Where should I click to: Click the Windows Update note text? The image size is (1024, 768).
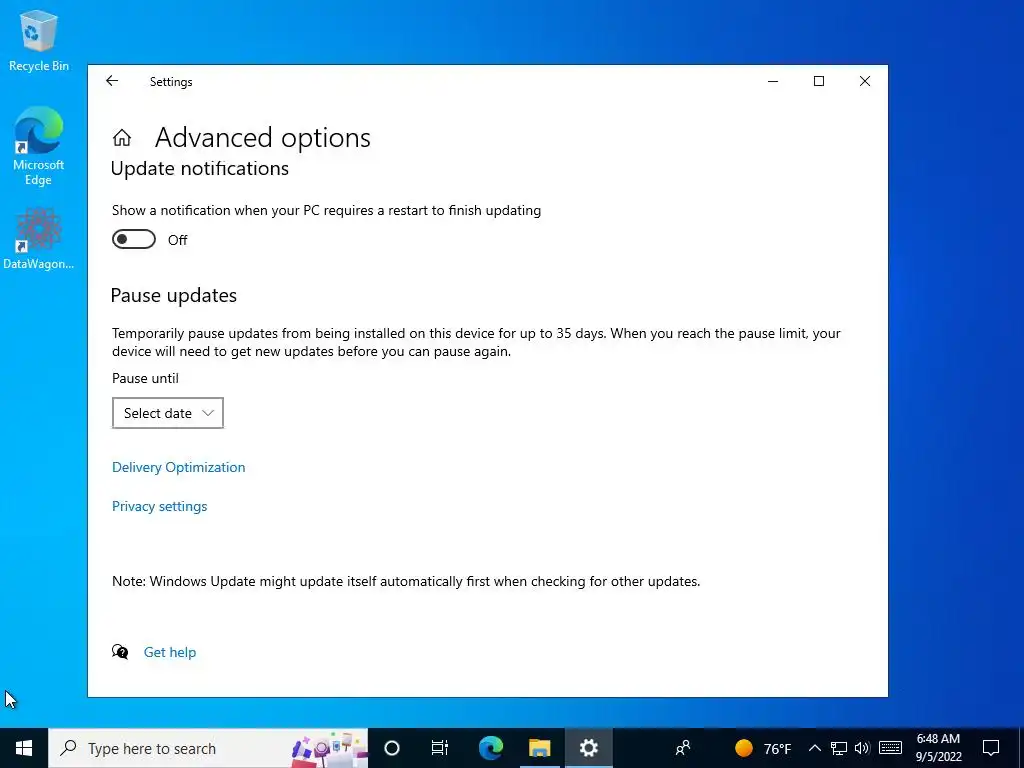406,581
